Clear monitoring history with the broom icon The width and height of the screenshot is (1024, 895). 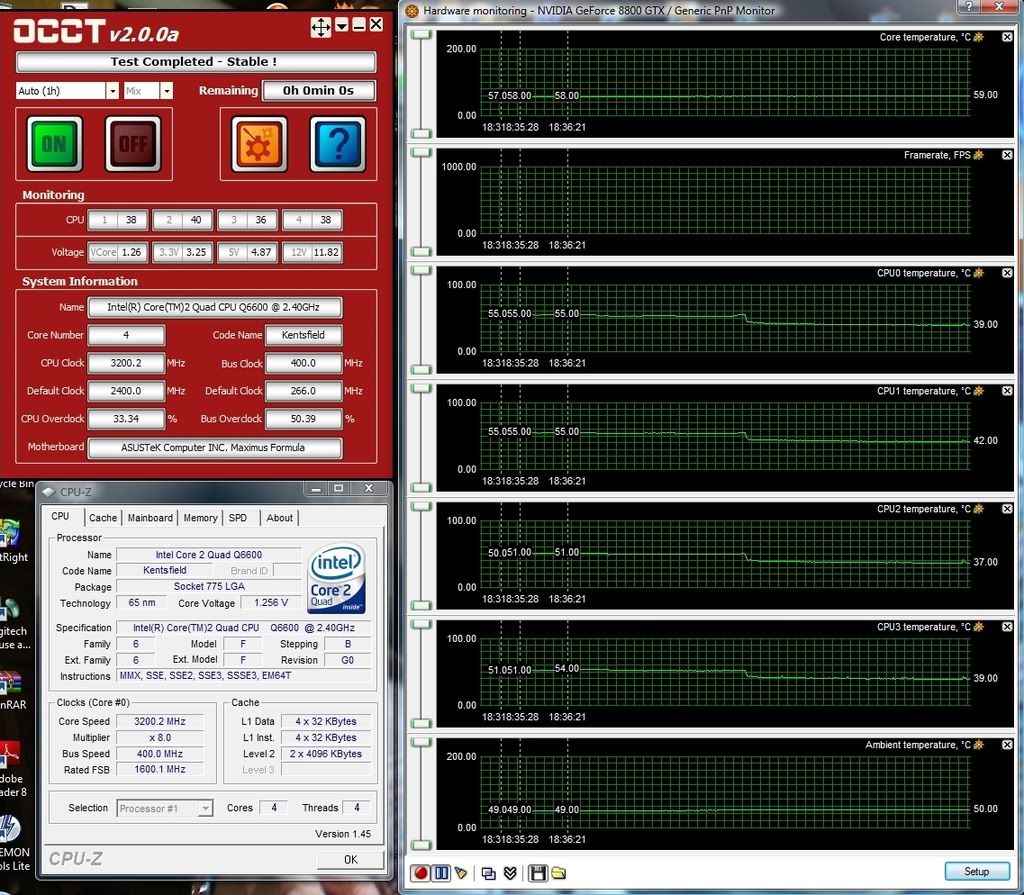pyautogui.click(x=462, y=873)
